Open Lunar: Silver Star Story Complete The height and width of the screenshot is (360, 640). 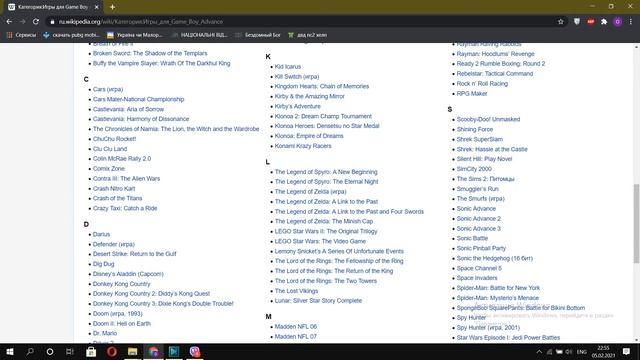click(318, 301)
